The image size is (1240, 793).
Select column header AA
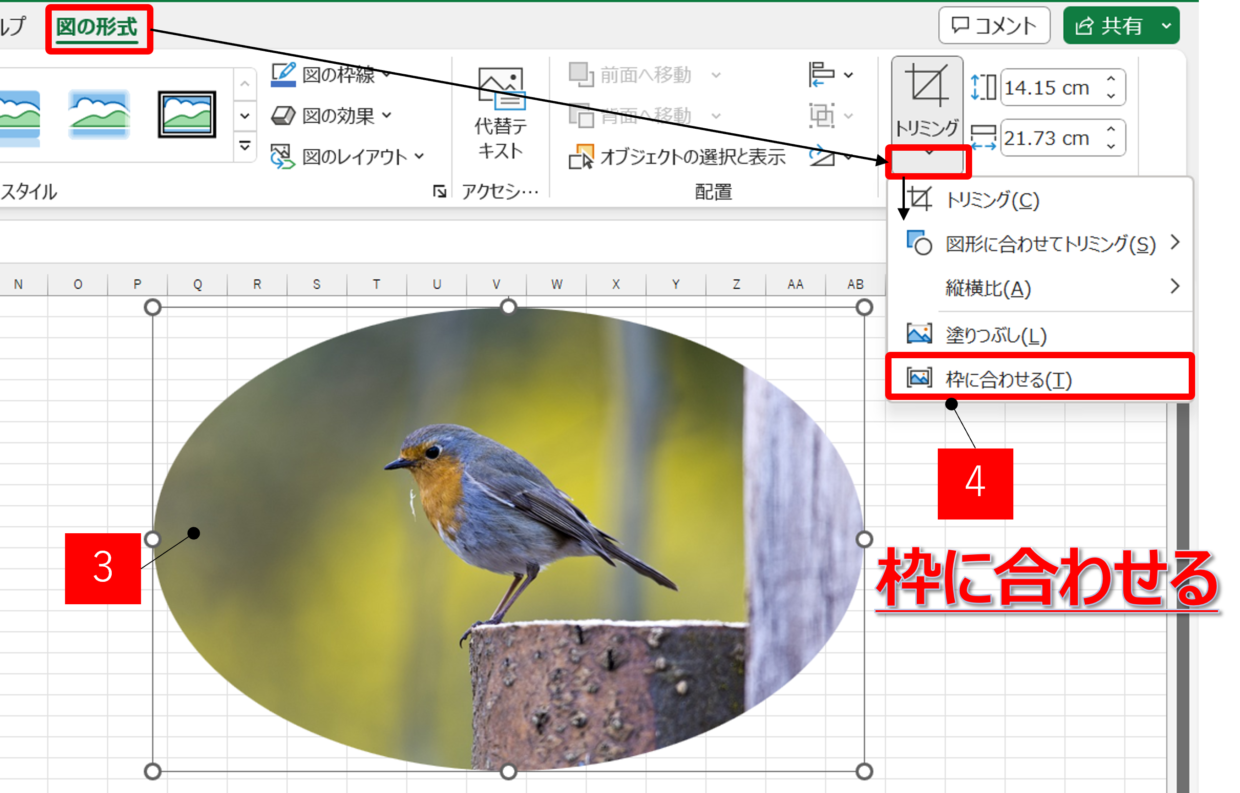795,285
